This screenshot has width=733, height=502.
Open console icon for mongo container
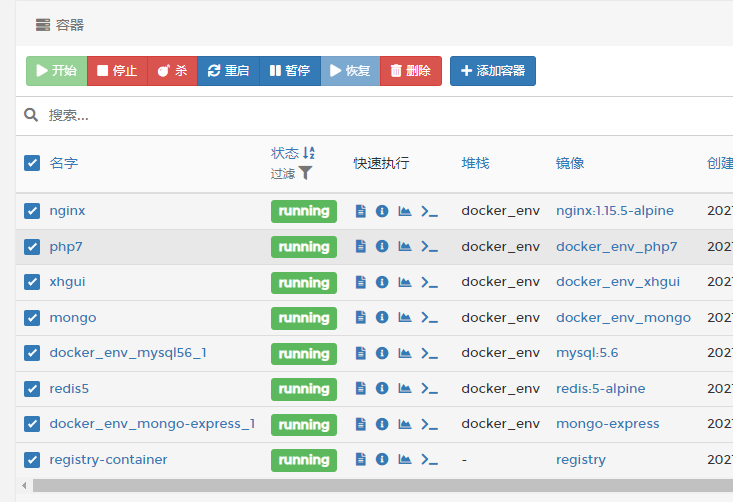tap(429, 317)
